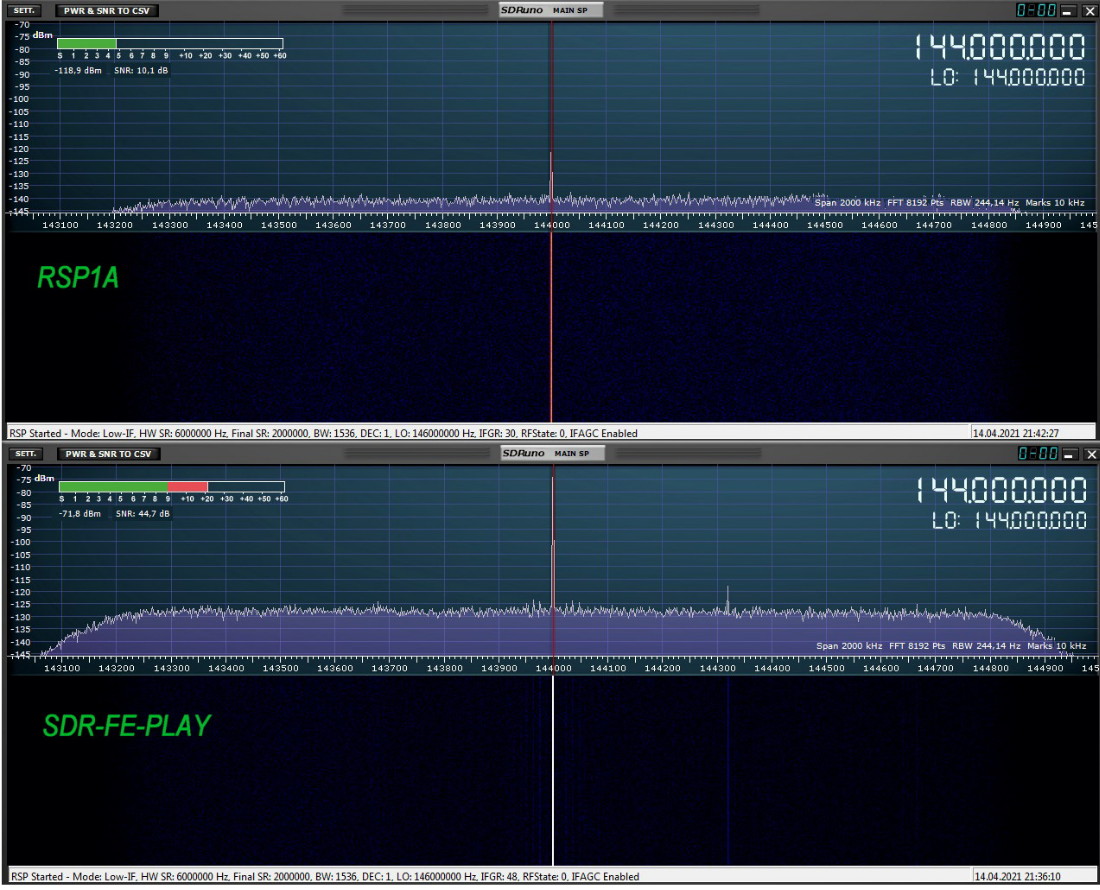
Task: Click the upper window's main 144.000.000 frequency readout
Action: [1000, 48]
